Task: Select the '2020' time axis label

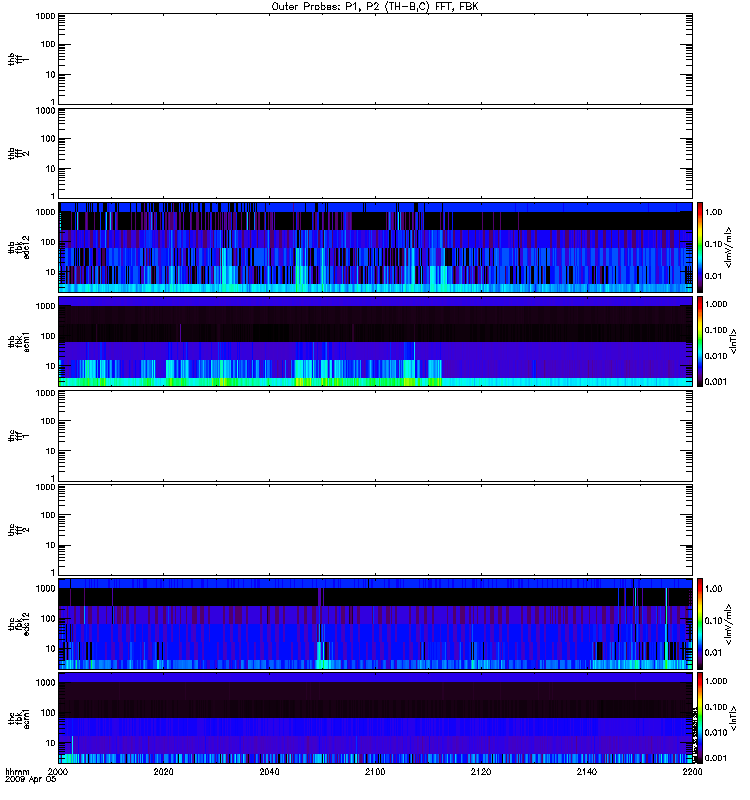Action: [163, 771]
